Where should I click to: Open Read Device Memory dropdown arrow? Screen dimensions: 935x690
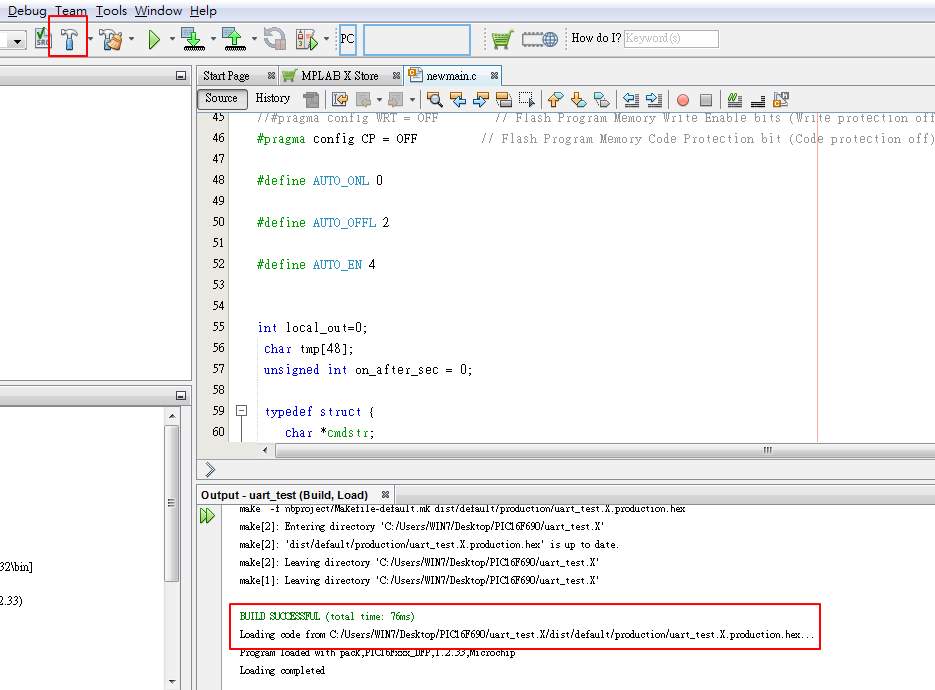point(255,39)
